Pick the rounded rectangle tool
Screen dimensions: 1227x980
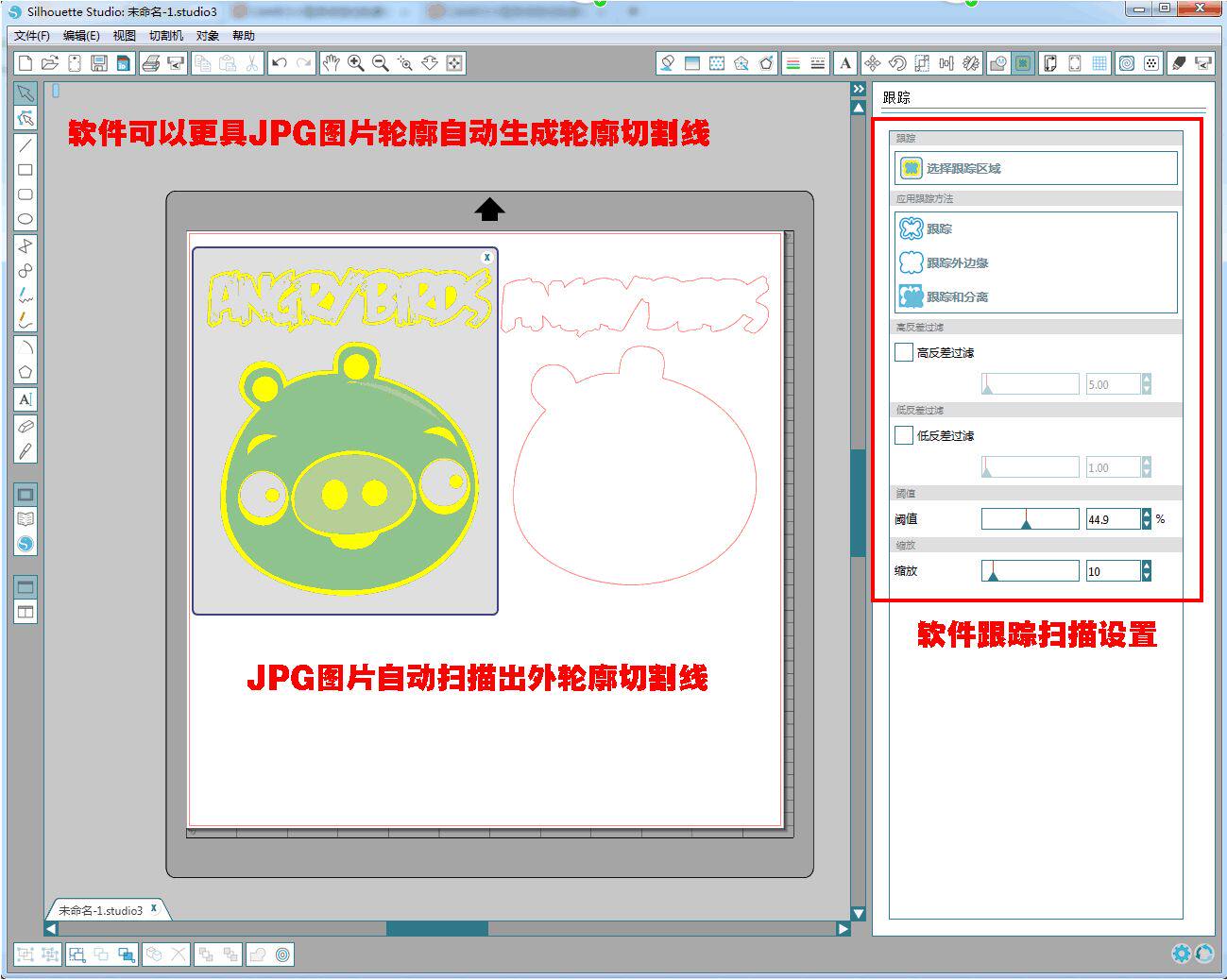coord(26,194)
